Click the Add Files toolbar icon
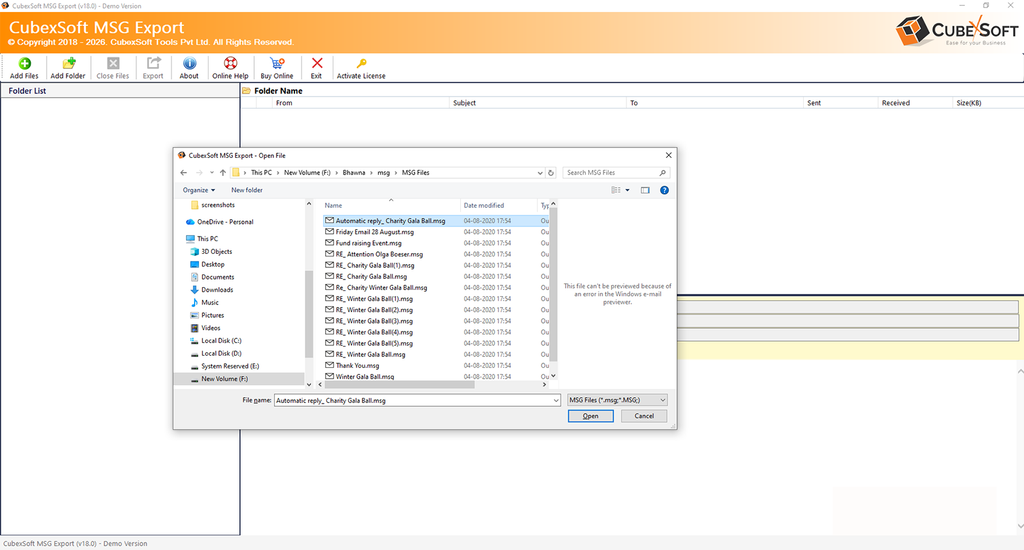1024x550 pixels. tap(24, 63)
